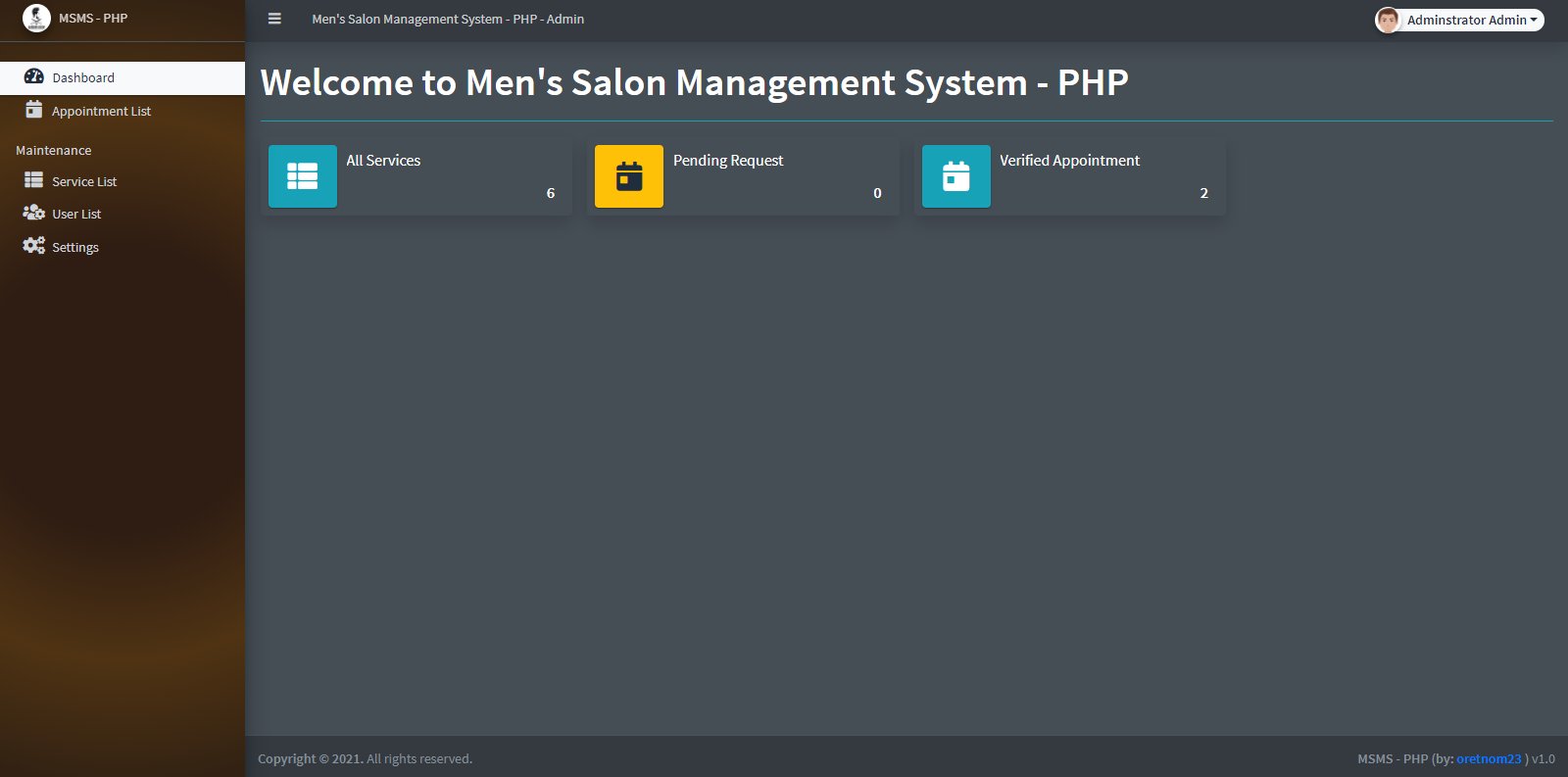The width and height of the screenshot is (1568, 777).
Task: Click the dropdown caret beside Adminstrator Admin
Action: 1534,20
